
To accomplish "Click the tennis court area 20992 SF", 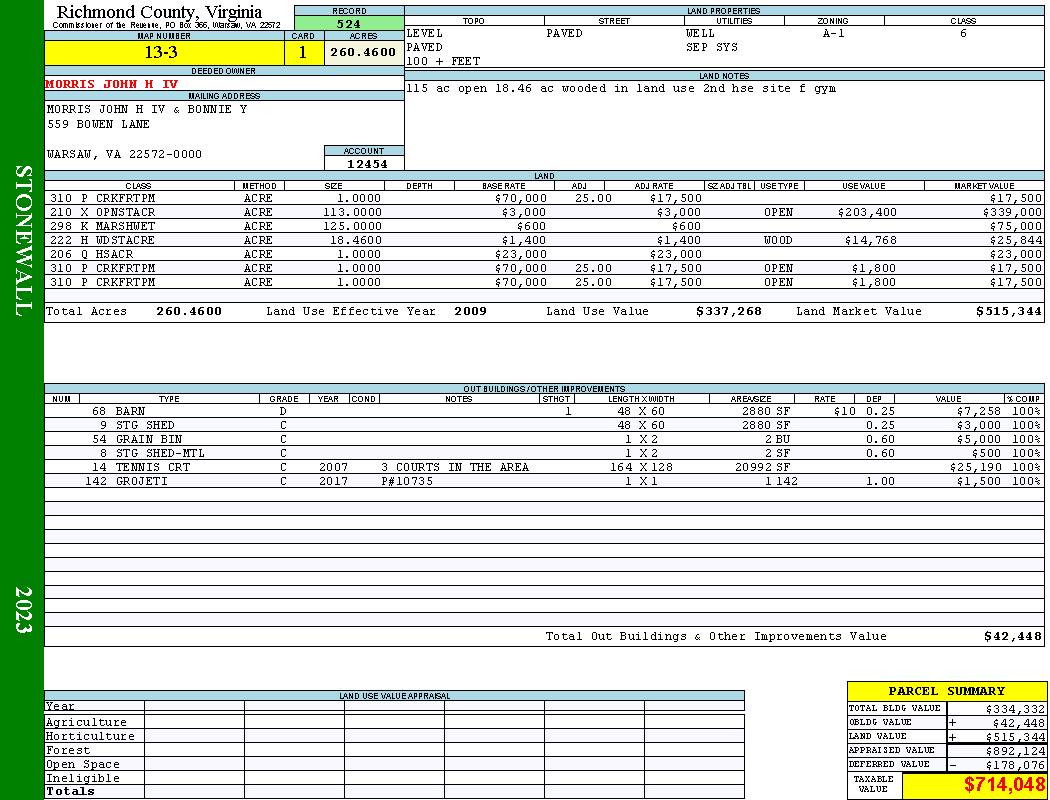I will 762,467.
